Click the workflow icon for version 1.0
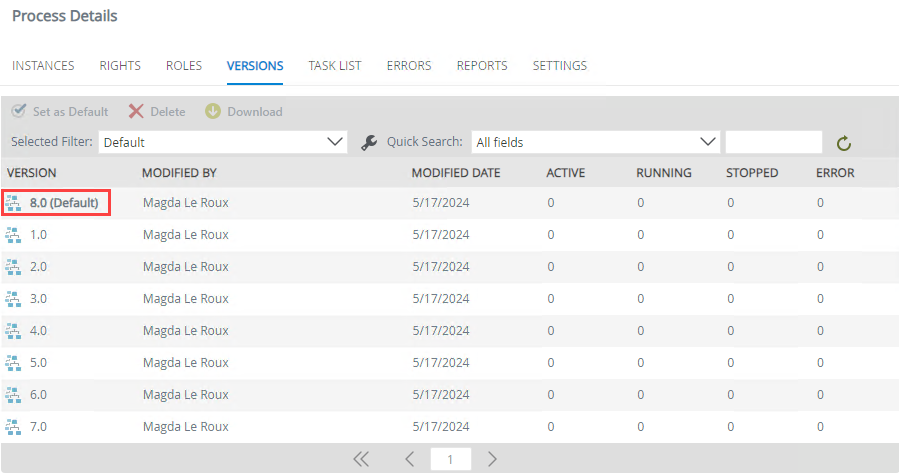 click(14, 235)
